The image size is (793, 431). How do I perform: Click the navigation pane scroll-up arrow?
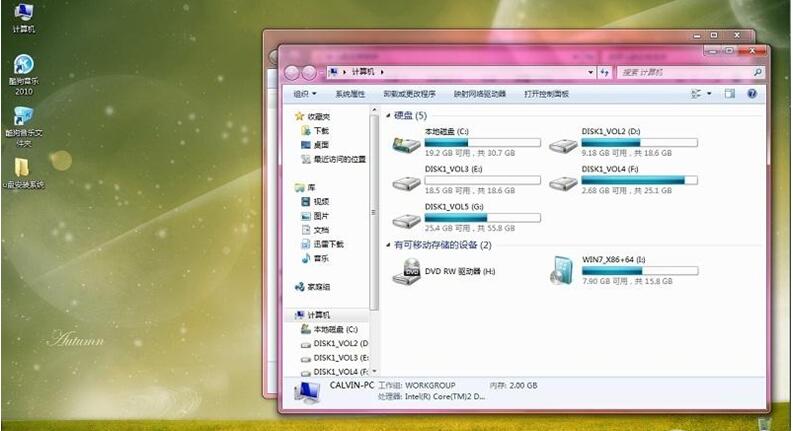(x=374, y=110)
